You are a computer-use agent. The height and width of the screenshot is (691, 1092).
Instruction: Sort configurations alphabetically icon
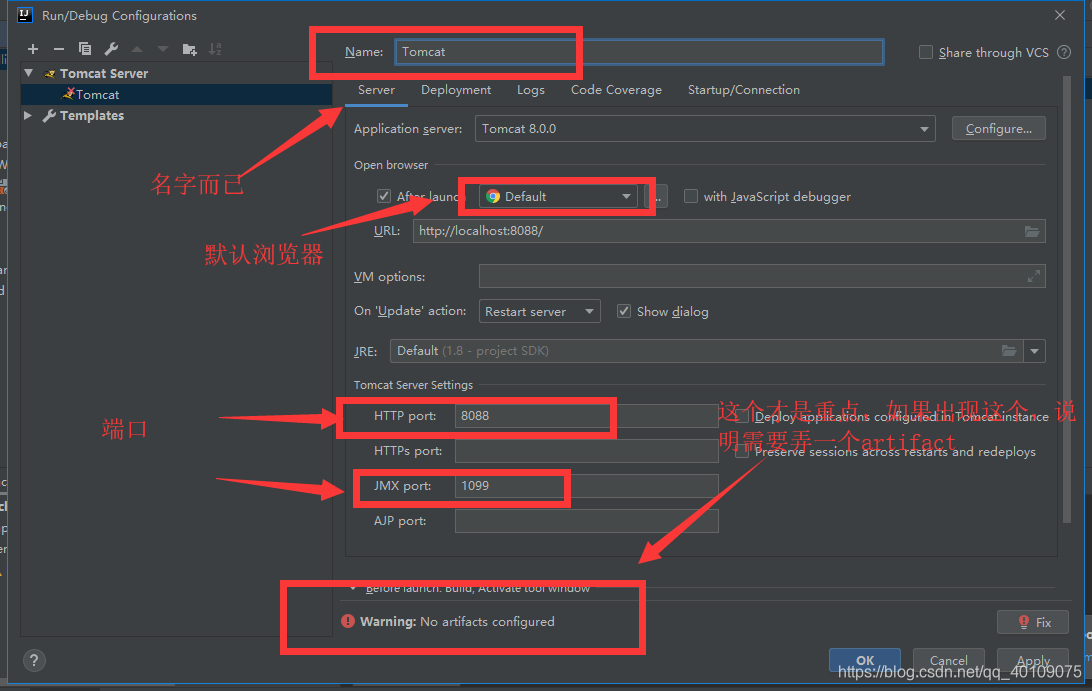tap(215, 49)
